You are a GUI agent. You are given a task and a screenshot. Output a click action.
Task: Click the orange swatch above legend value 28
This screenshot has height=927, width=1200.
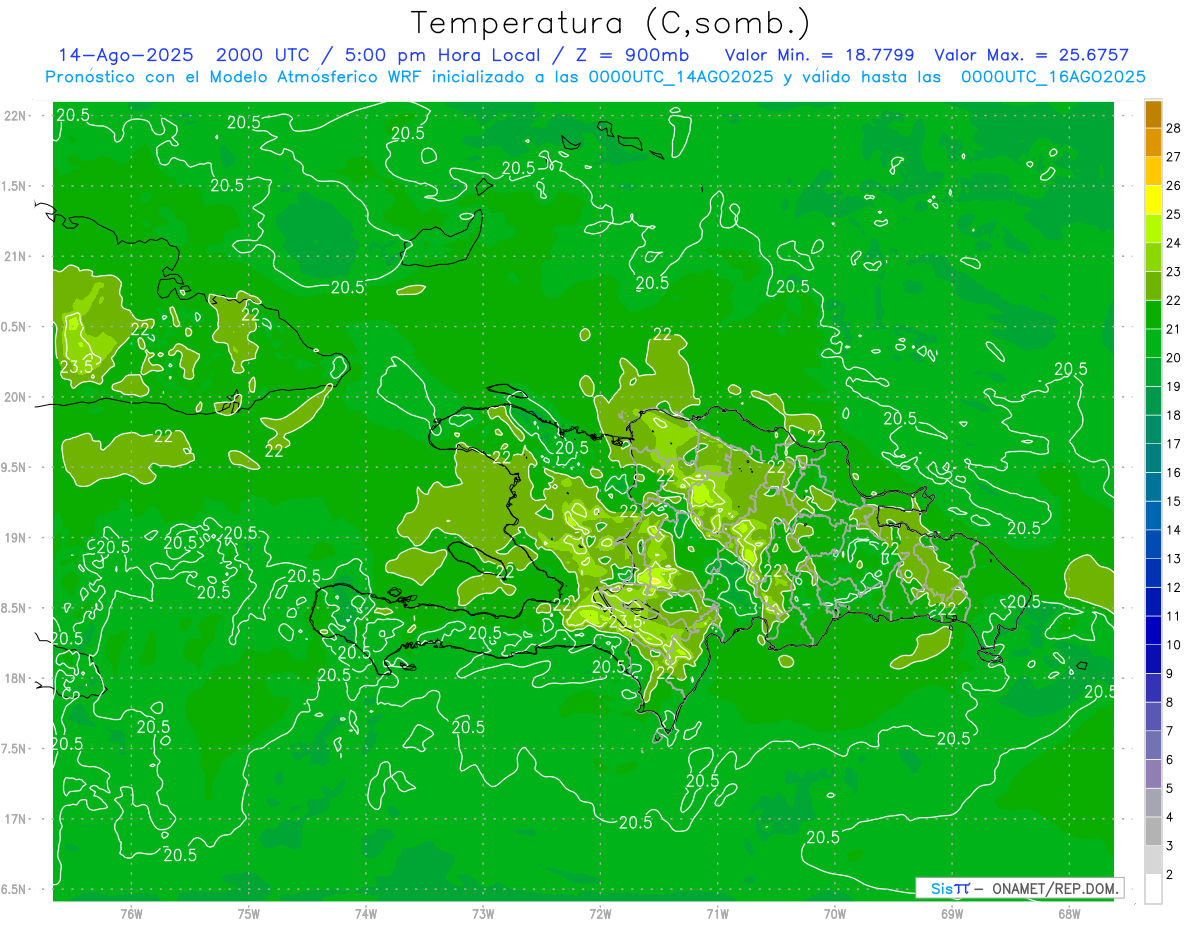[x=1153, y=114]
